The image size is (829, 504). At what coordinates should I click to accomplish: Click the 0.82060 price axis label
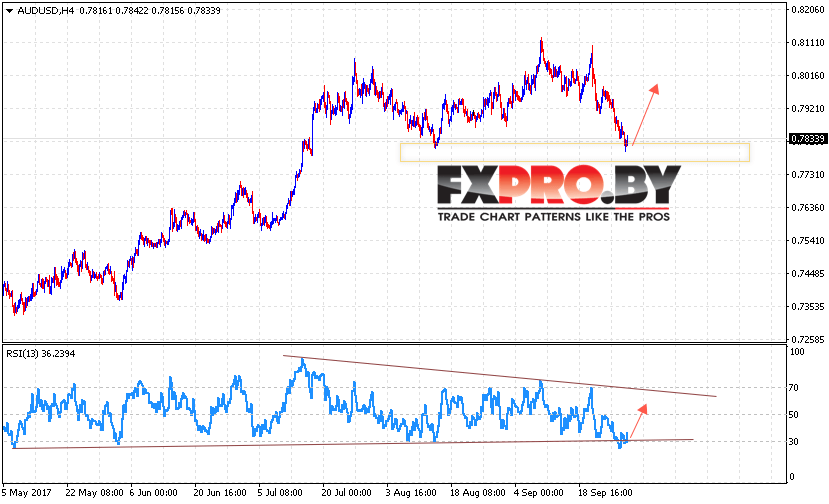[808, 10]
